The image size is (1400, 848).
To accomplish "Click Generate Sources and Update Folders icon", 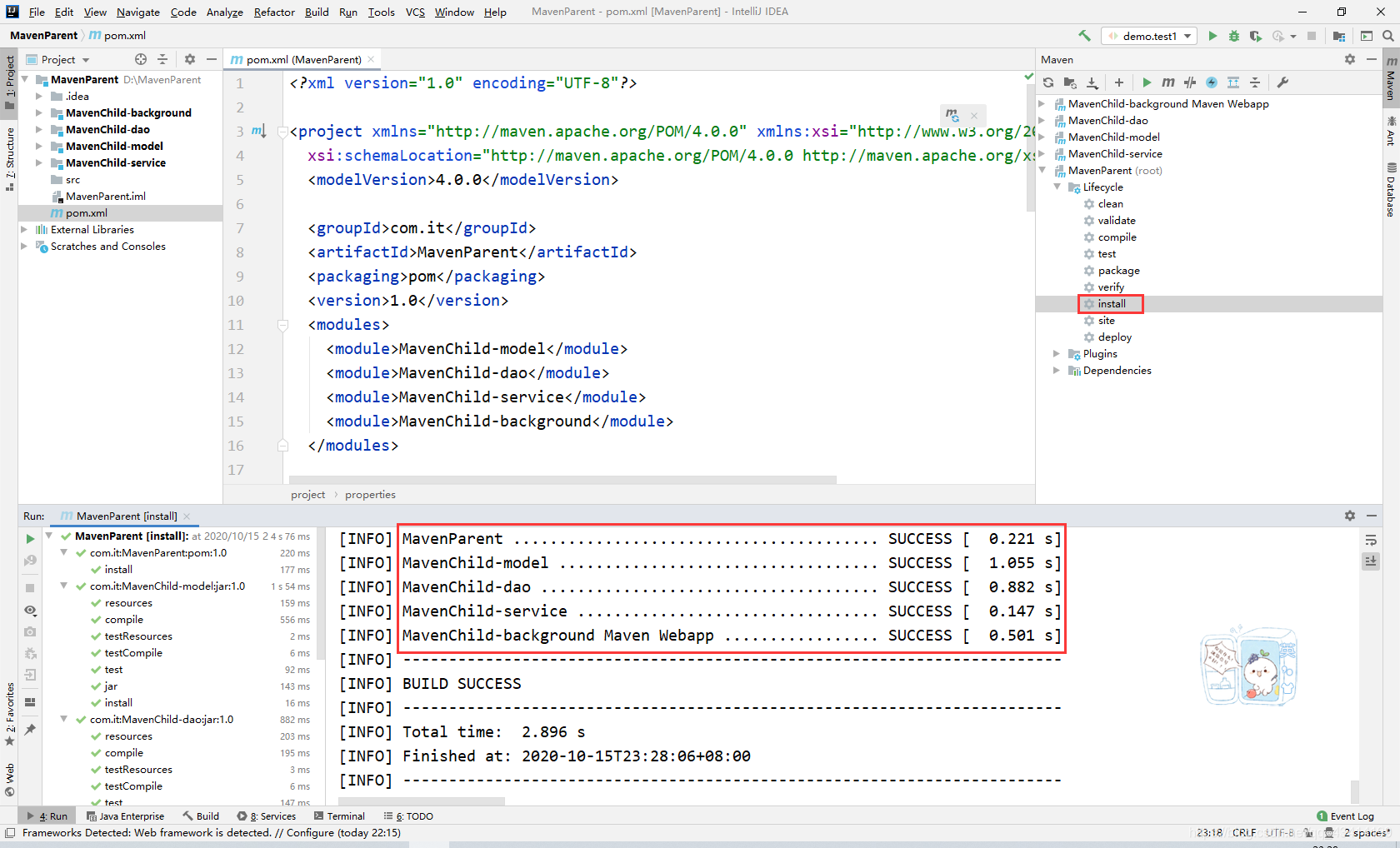I will (x=1070, y=82).
